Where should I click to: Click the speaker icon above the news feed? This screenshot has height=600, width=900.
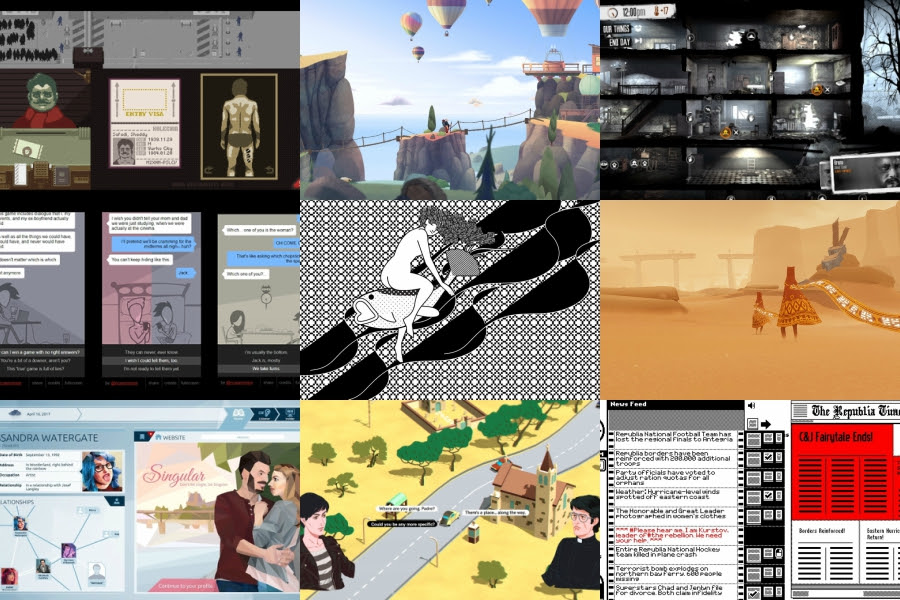[752, 407]
